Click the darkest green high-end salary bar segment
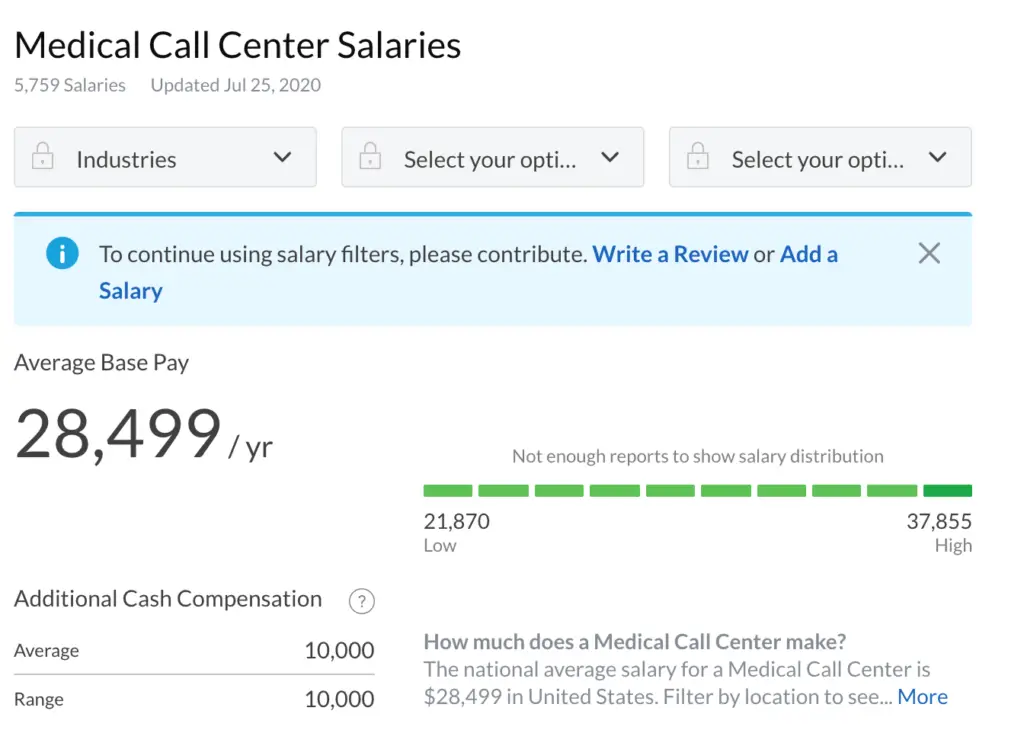Viewport: 1024px width, 730px height. (948, 490)
